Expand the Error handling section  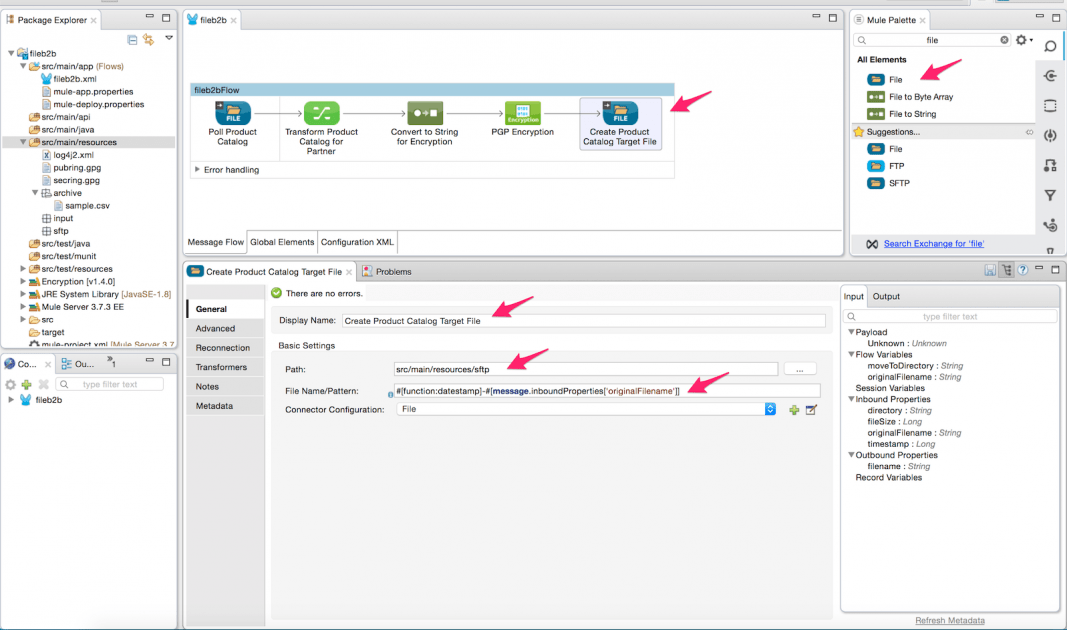pyautogui.click(x=196, y=171)
